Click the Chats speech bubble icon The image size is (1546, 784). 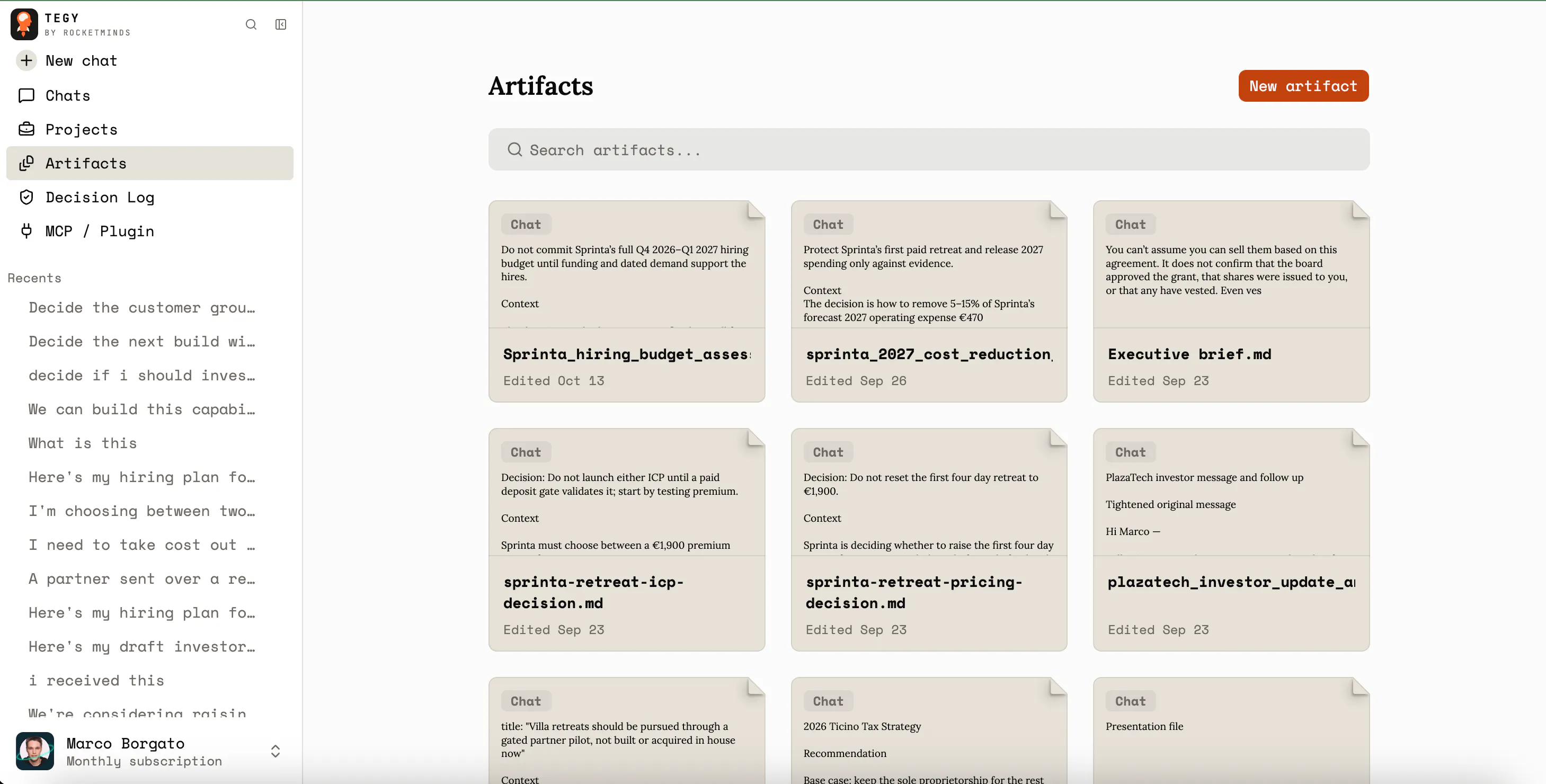26,95
